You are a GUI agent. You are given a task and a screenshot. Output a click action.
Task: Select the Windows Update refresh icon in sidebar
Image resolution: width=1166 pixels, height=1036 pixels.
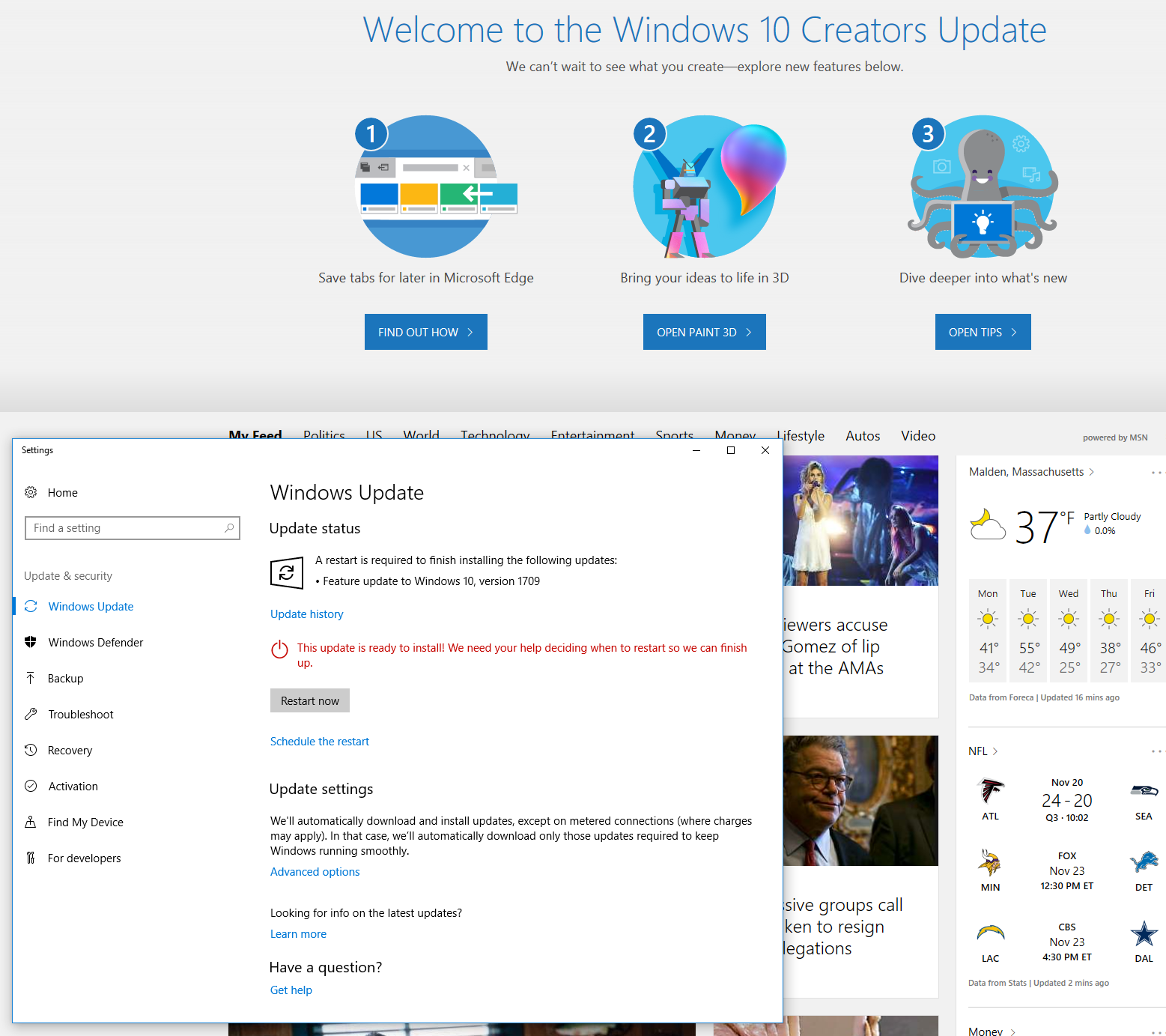[31, 606]
